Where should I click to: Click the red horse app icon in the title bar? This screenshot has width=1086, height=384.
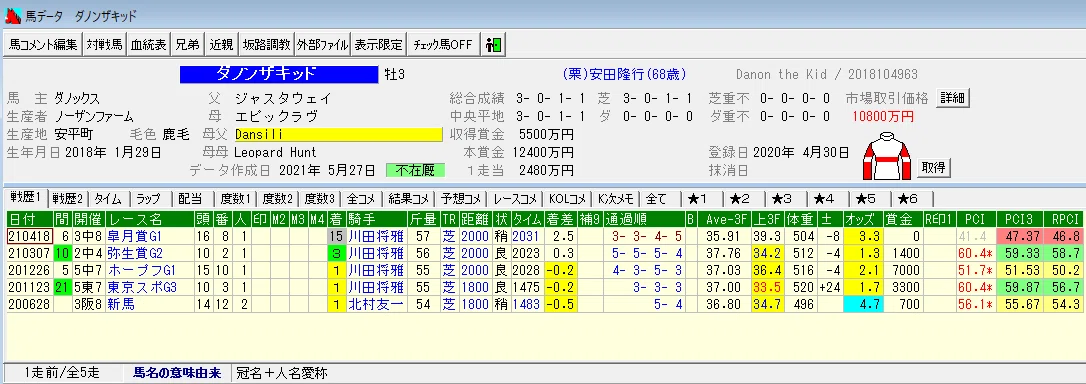click(12, 16)
